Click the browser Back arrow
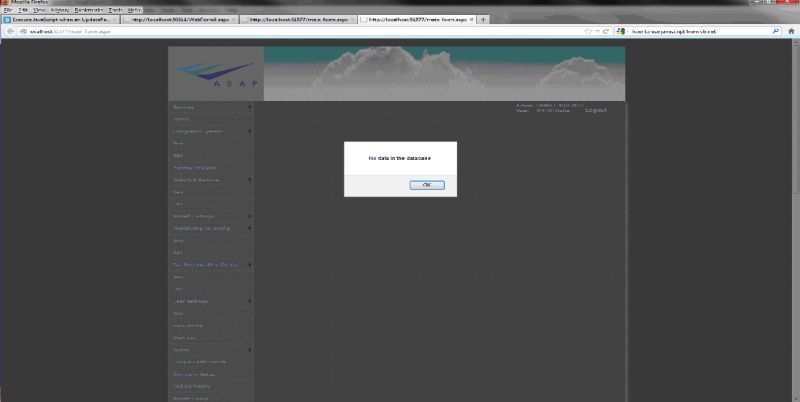Viewport: 800px width, 402px height. (10, 32)
